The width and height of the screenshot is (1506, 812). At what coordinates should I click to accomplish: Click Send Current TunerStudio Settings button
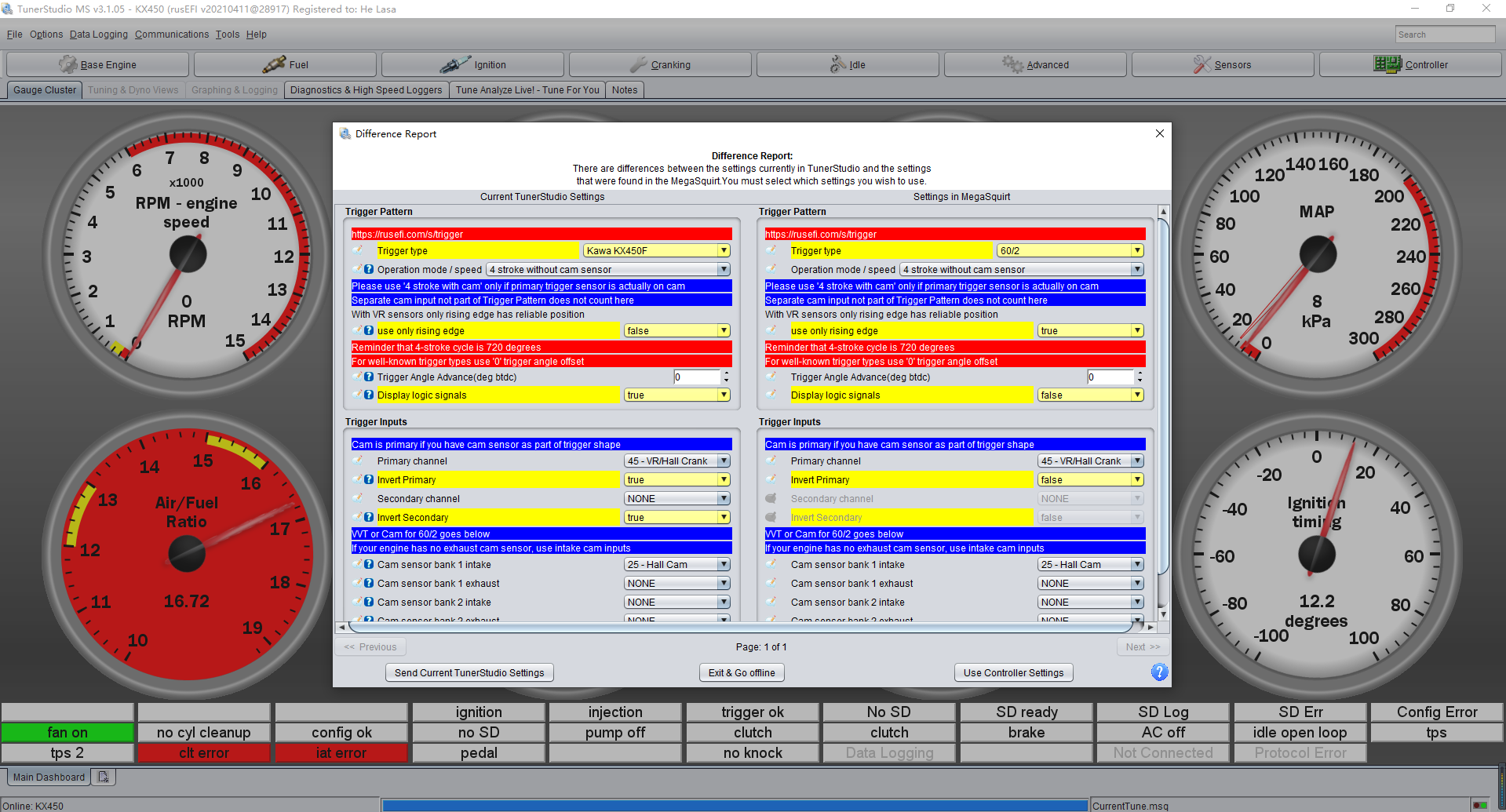pyautogui.click(x=469, y=672)
